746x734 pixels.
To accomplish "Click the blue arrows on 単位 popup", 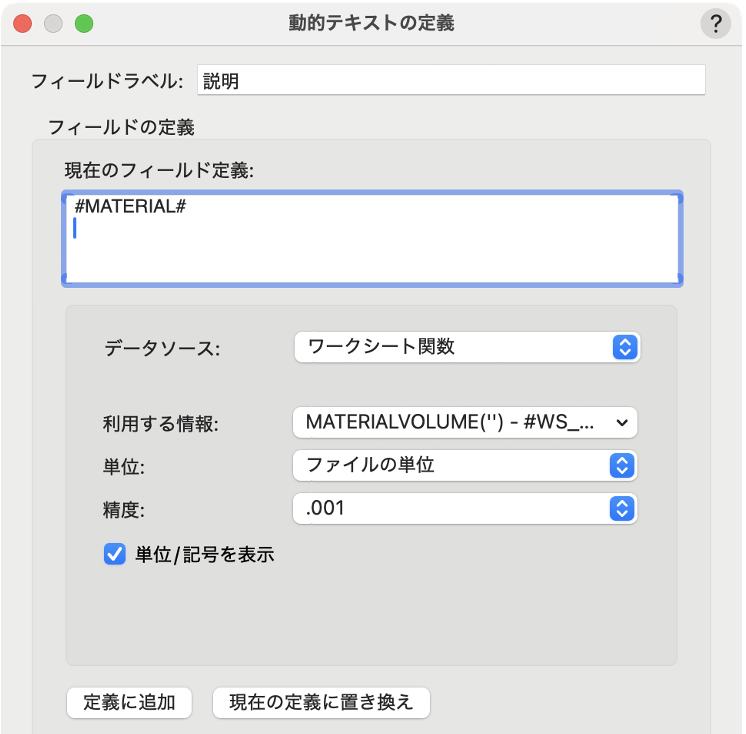I will tap(622, 466).
